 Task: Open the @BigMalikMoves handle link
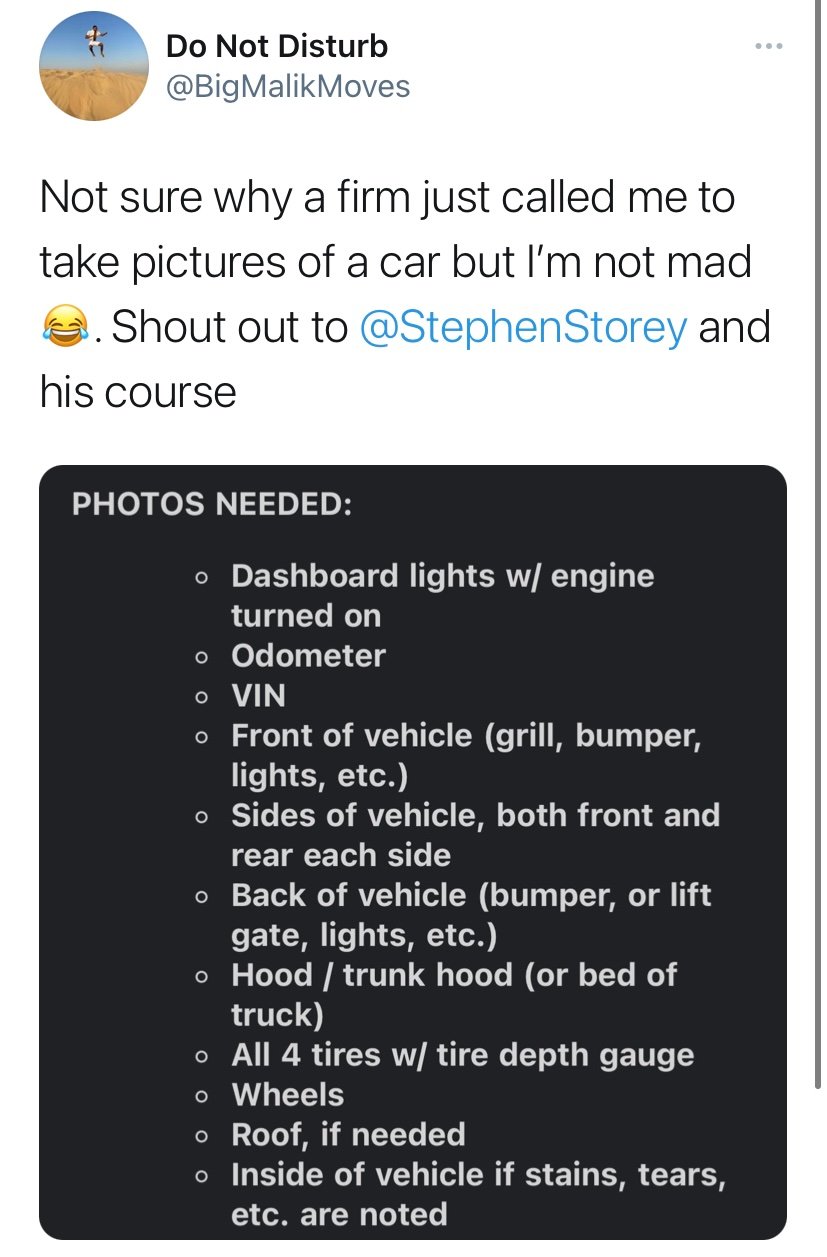pos(287,86)
